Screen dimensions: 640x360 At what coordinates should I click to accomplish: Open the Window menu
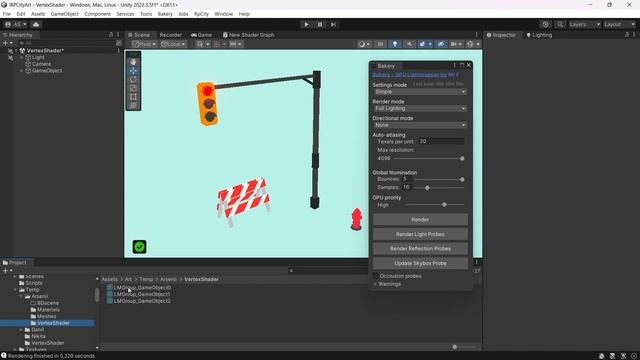pos(224,14)
